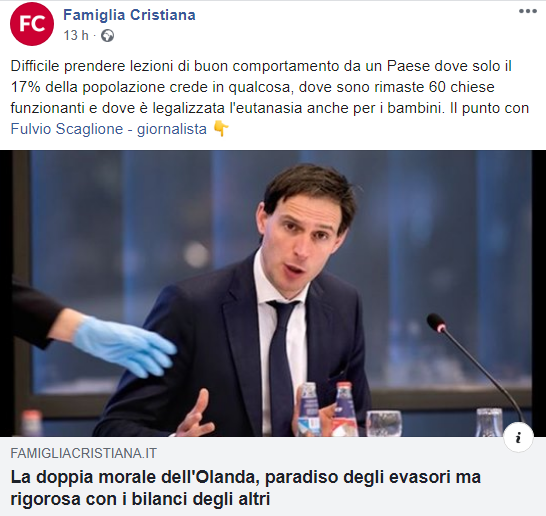Click the black microphone in the photo

coord(475,366)
